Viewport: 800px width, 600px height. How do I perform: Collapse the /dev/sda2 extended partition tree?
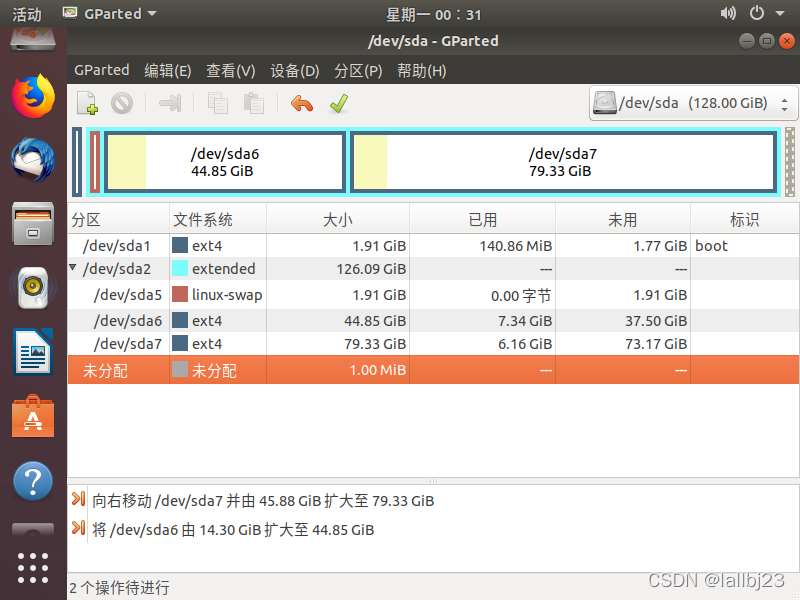(x=73, y=267)
